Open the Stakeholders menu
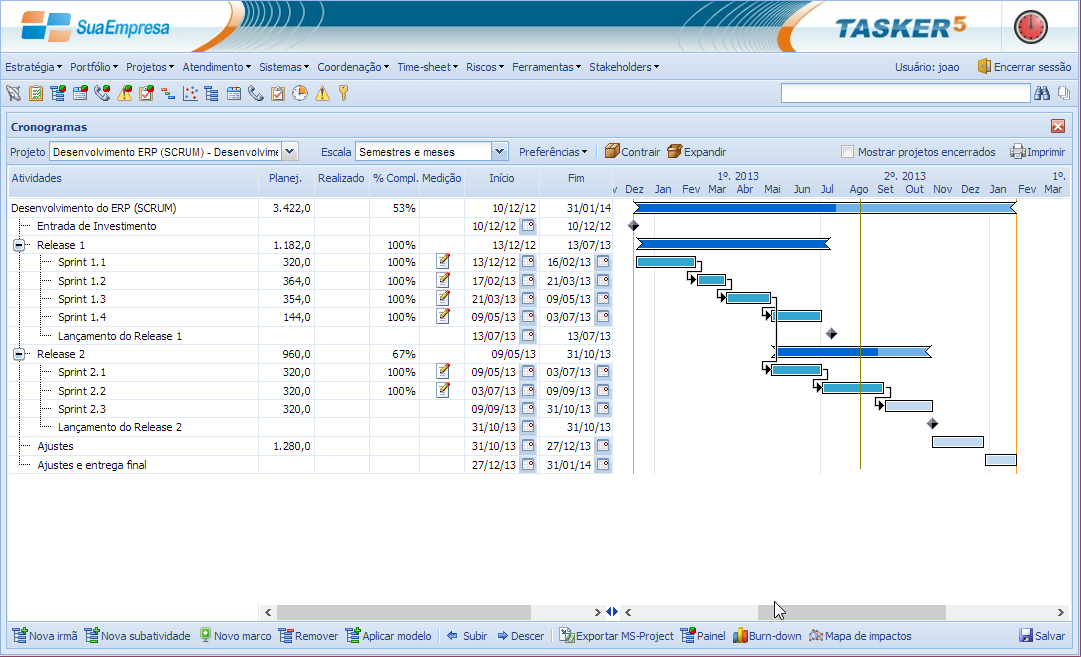Screen dimensions: 1081x657 (x=624, y=67)
